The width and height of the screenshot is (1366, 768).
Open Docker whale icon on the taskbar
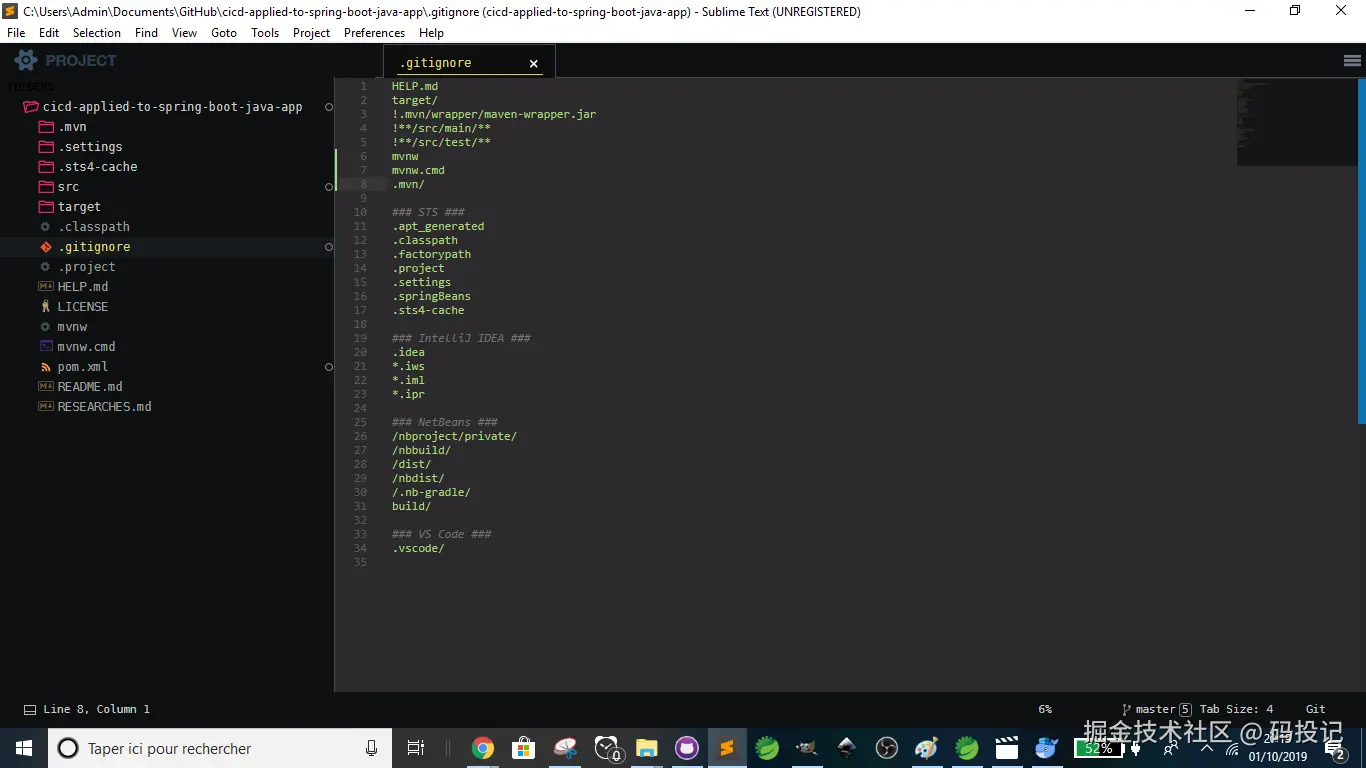[x=1046, y=748]
